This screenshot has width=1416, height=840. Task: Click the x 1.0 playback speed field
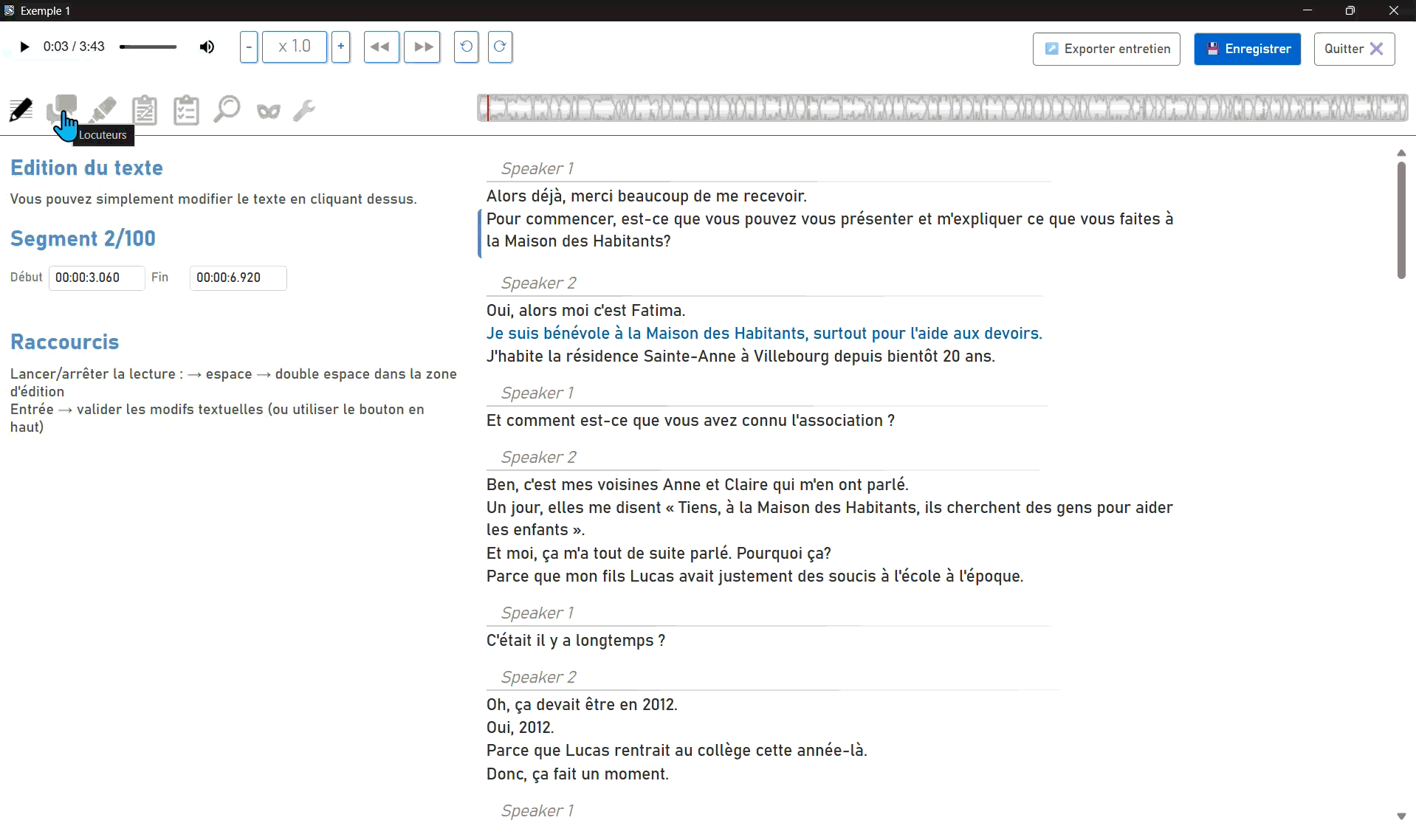point(295,47)
